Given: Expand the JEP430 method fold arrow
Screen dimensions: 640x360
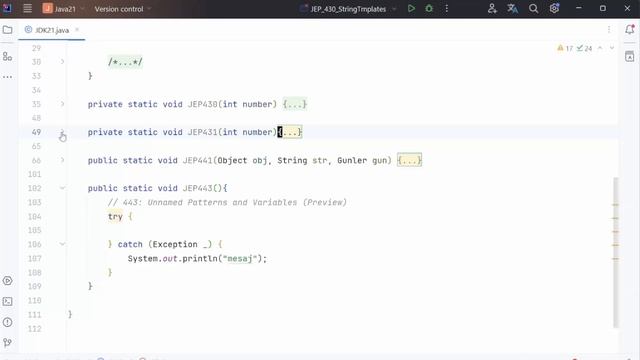Looking at the screenshot, I should (62, 104).
